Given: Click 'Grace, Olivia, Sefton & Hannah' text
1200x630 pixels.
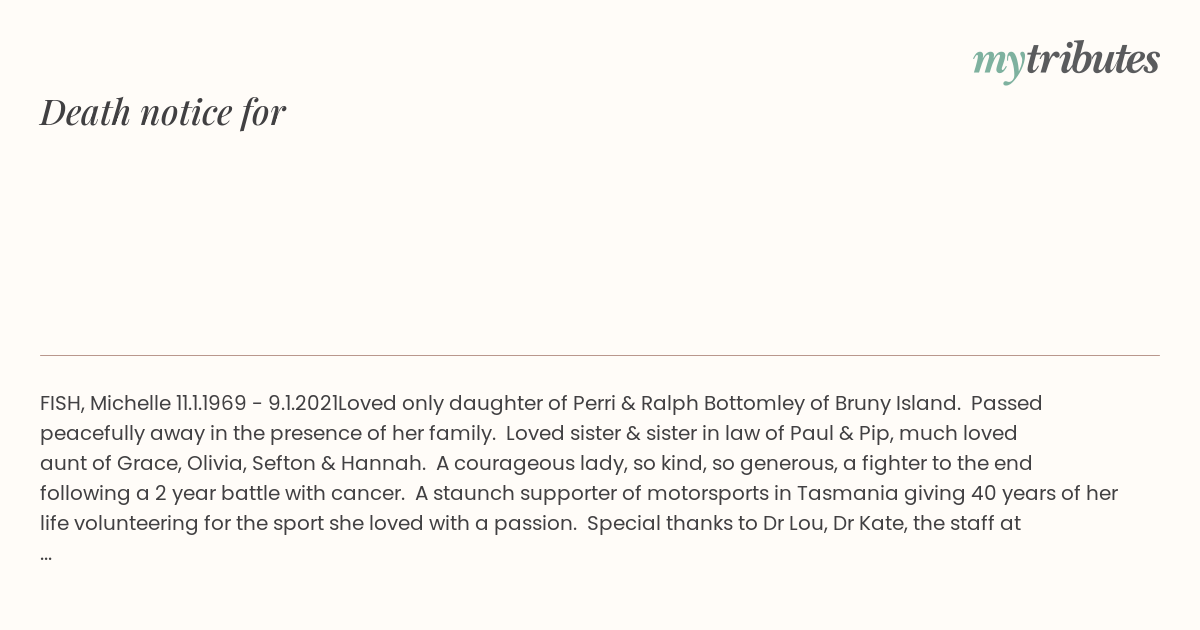Looking at the screenshot, I should (271, 464).
